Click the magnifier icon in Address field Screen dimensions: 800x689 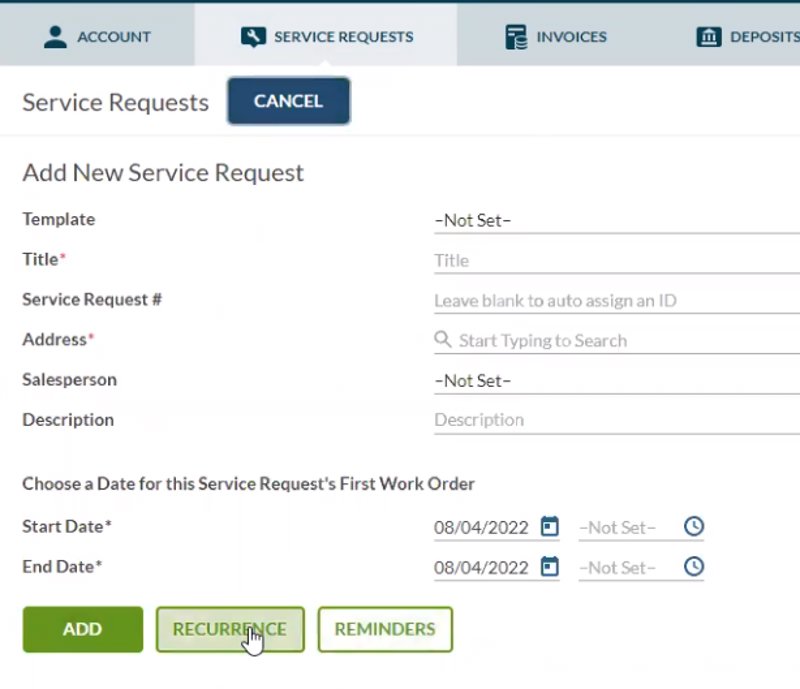tap(443, 340)
